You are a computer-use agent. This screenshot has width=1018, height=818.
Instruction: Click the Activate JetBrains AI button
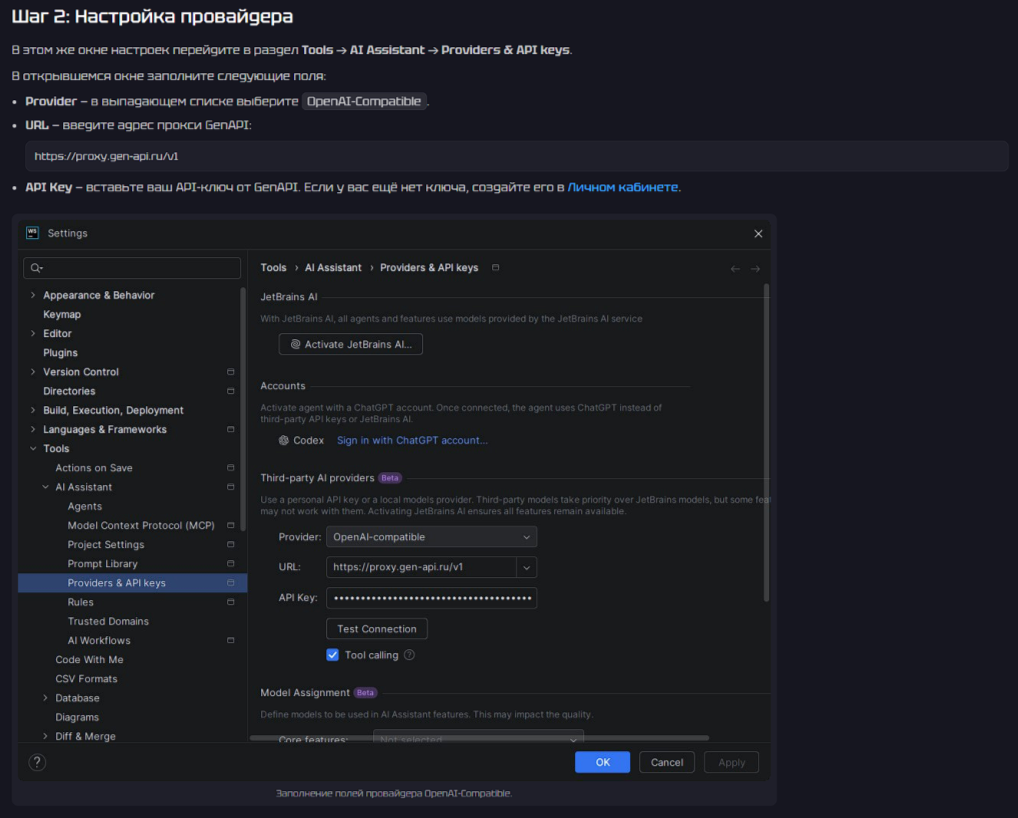pyautogui.click(x=350, y=344)
